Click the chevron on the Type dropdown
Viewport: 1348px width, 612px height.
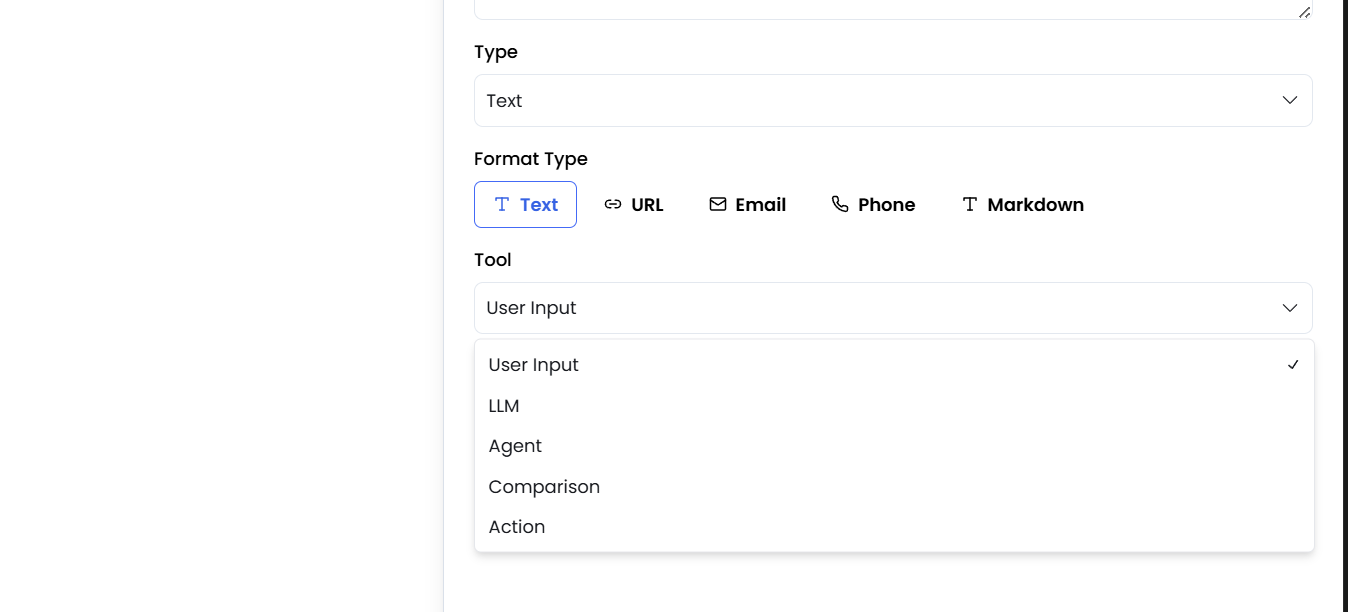pos(1289,100)
